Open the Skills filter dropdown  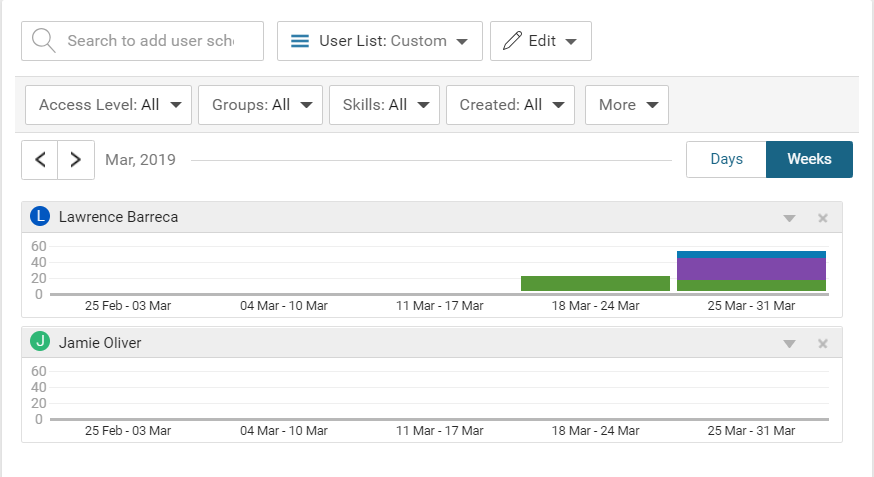coord(384,105)
